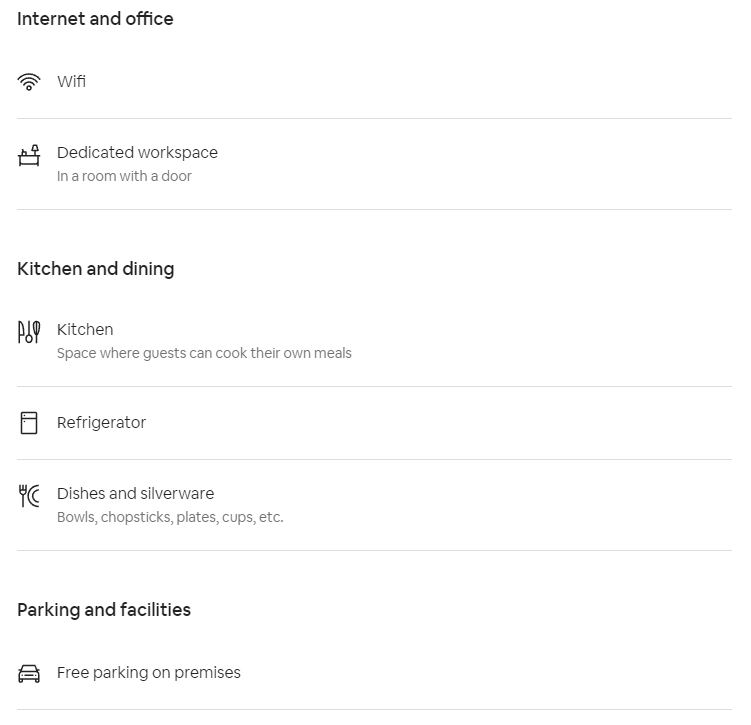Click the Dedicated workspace desk icon
Screen dimensions: 751x725
29,156
